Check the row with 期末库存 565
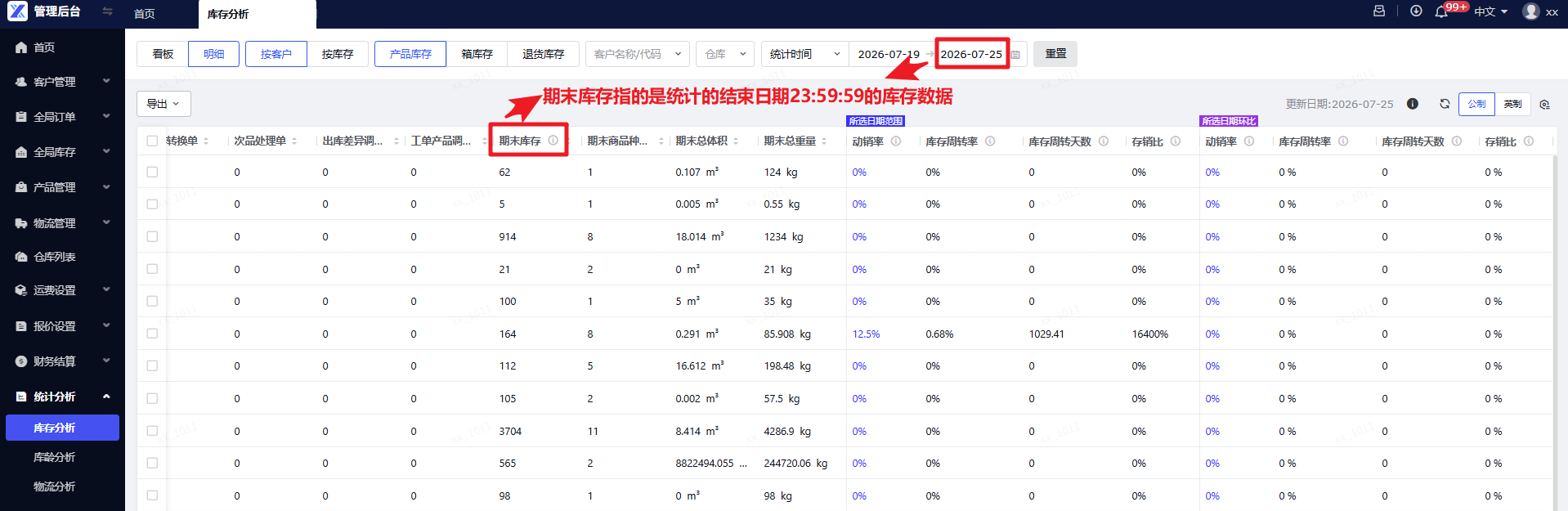Image resolution: width=1568 pixels, height=511 pixels. pos(152,463)
